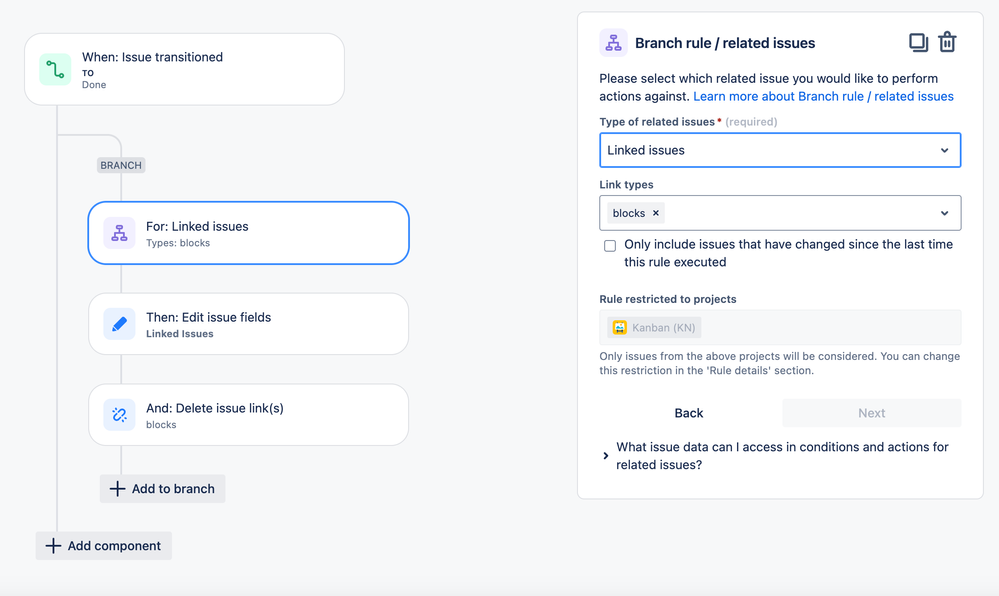Click the pencil icon for Edit issue fields
This screenshot has width=999, height=596.
[x=119, y=324]
